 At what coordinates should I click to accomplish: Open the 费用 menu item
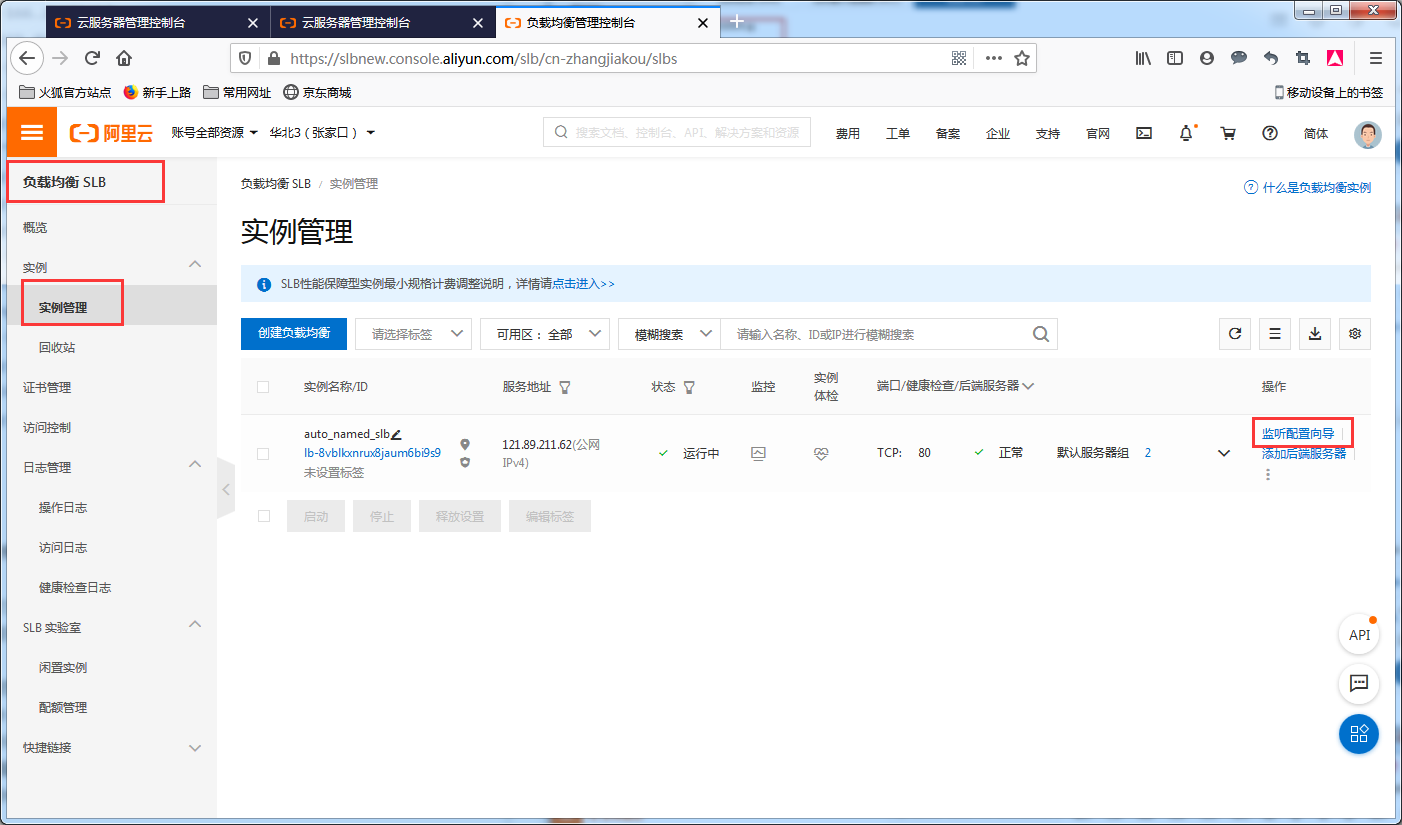point(847,132)
